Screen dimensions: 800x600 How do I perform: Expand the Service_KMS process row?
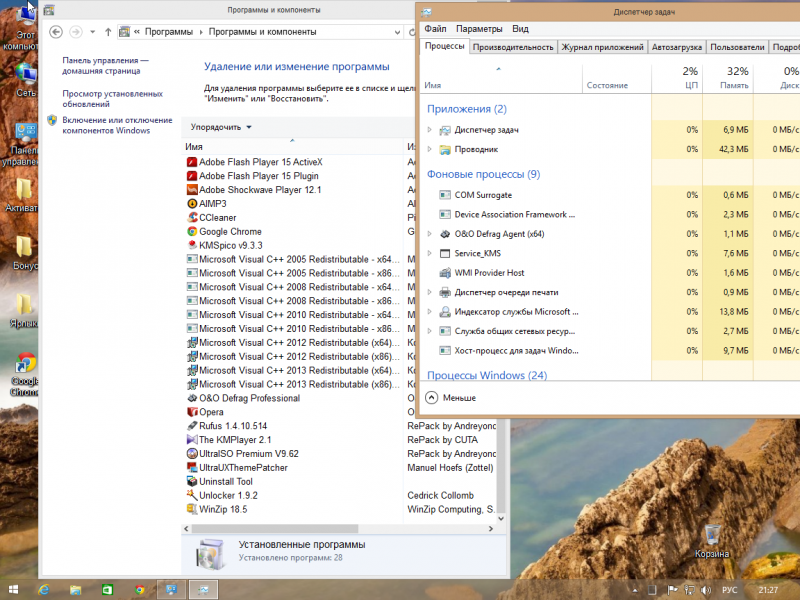tap(430, 253)
